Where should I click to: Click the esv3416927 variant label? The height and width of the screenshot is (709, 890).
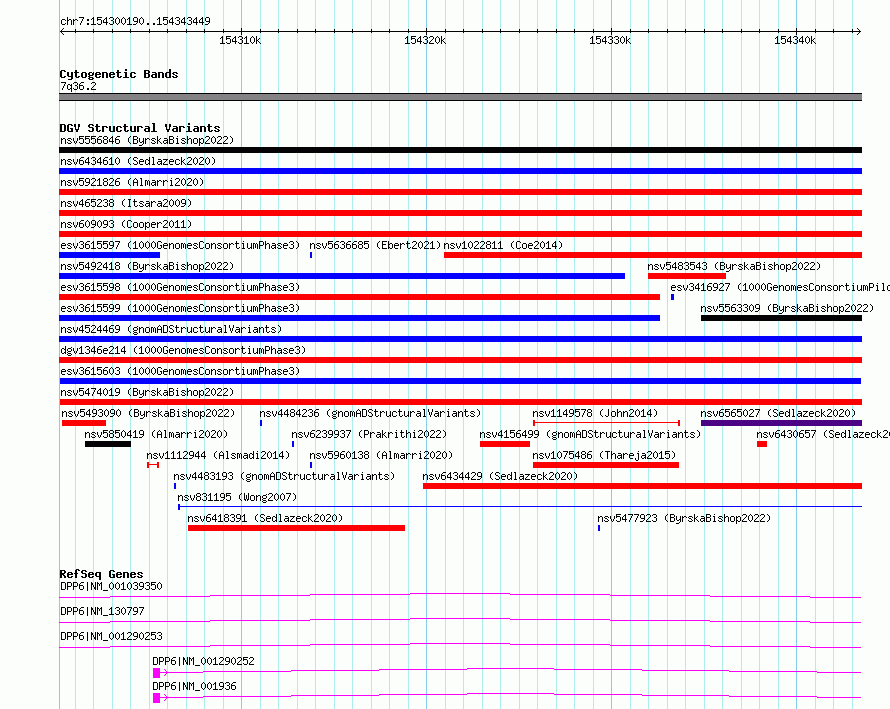click(780, 287)
